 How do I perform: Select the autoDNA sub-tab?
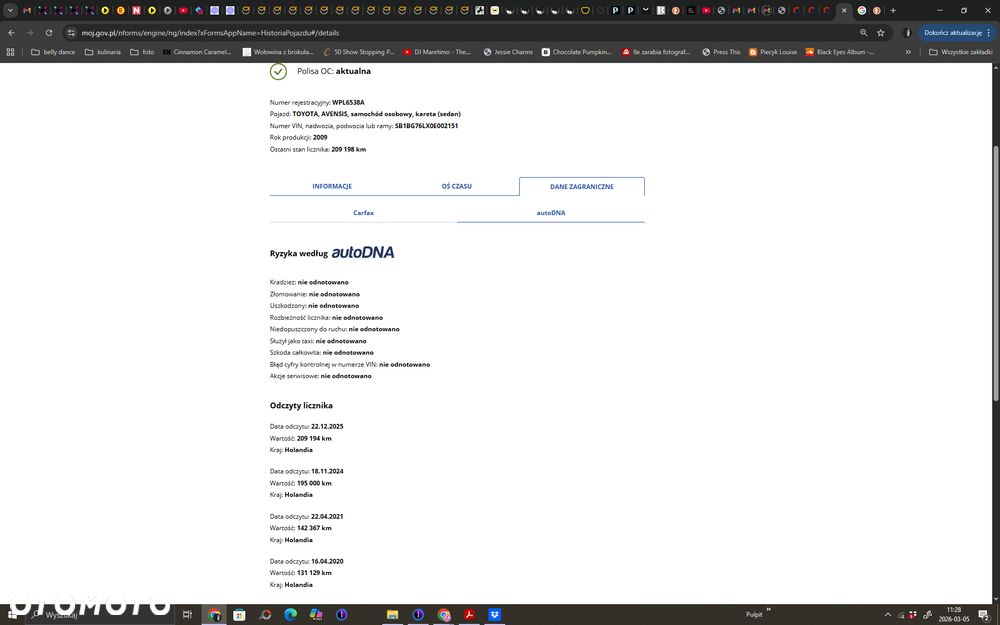(550, 212)
